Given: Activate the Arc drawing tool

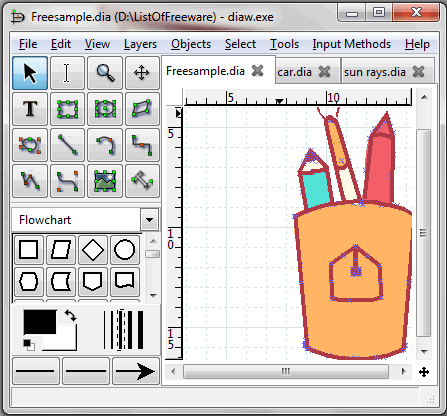Looking at the screenshot, I should click(105, 145).
